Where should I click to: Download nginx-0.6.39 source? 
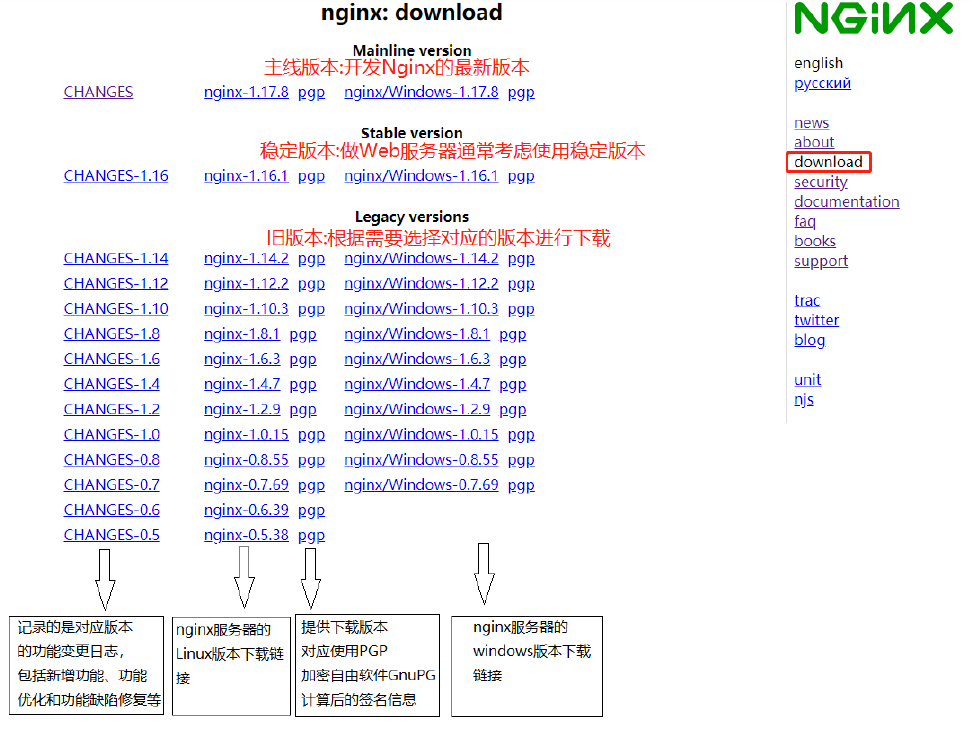coord(246,510)
